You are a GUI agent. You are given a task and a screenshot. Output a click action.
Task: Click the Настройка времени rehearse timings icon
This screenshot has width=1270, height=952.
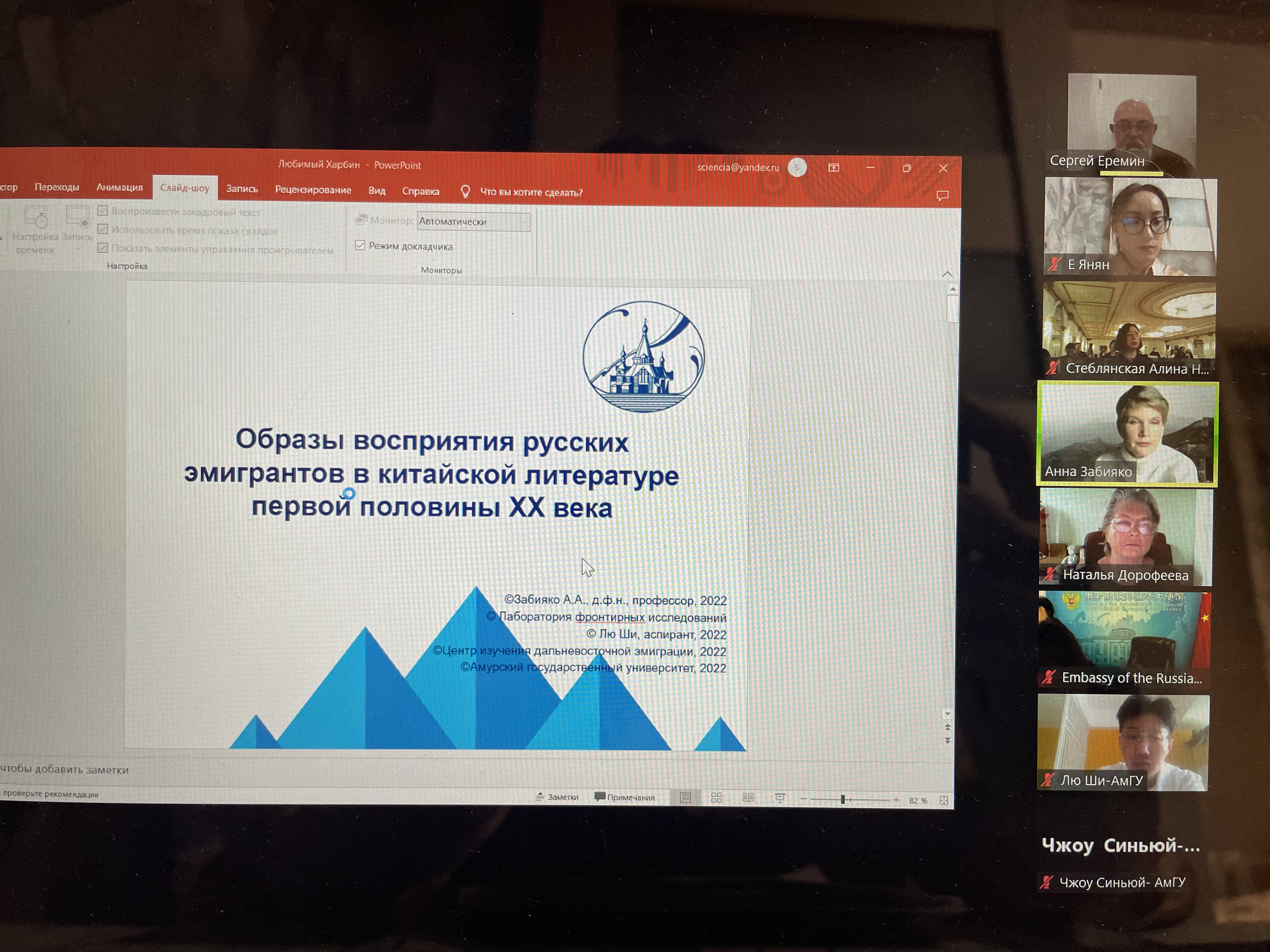(36, 217)
